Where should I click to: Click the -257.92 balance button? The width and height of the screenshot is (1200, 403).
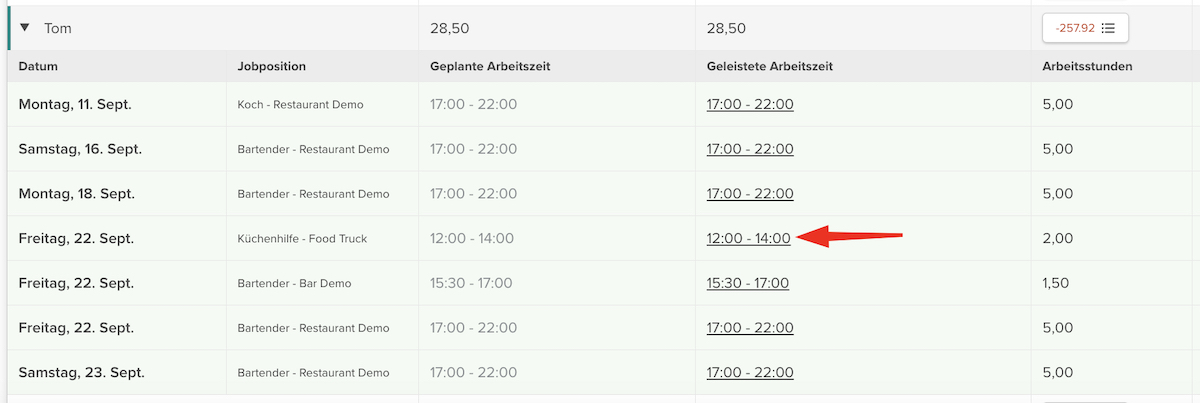pyautogui.click(x=1086, y=28)
